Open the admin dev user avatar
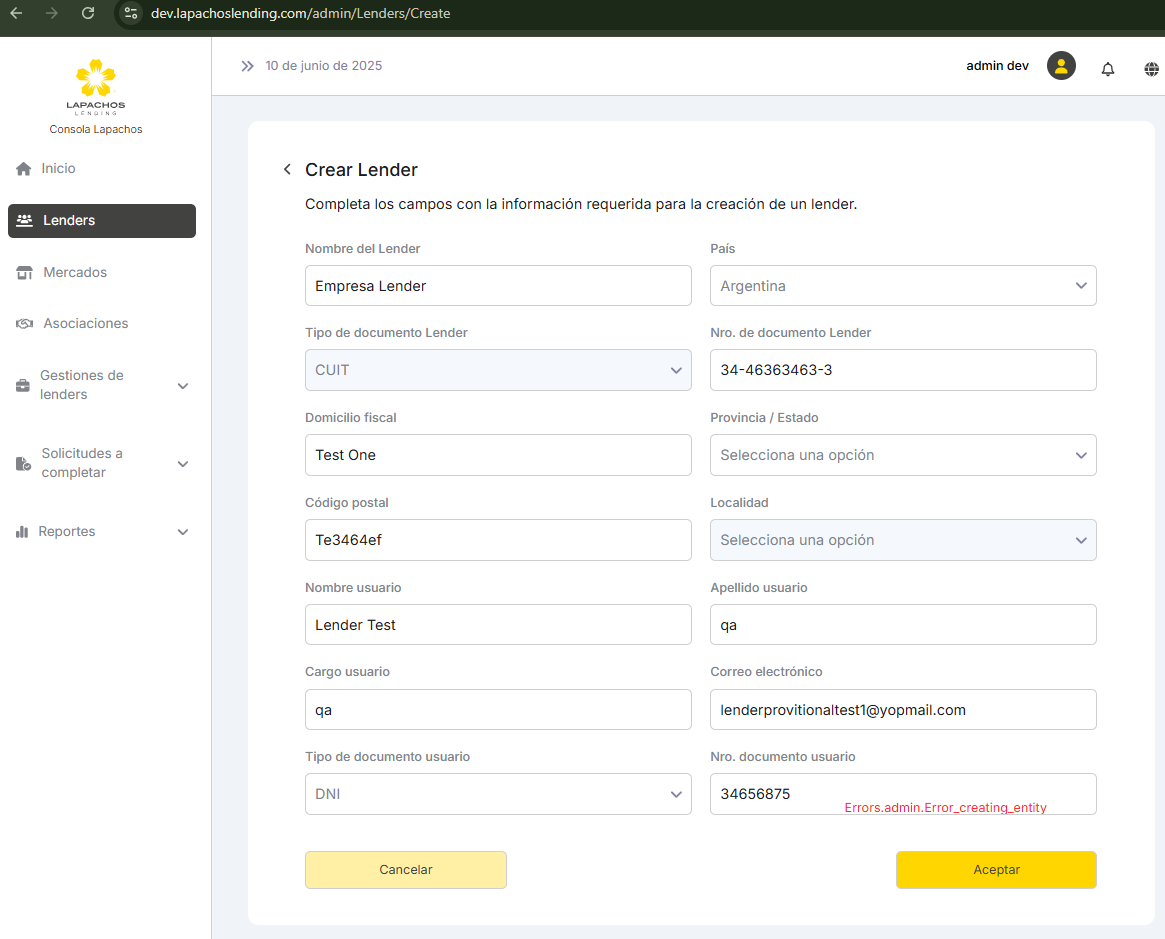The height and width of the screenshot is (939, 1165). [x=1061, y=66]
